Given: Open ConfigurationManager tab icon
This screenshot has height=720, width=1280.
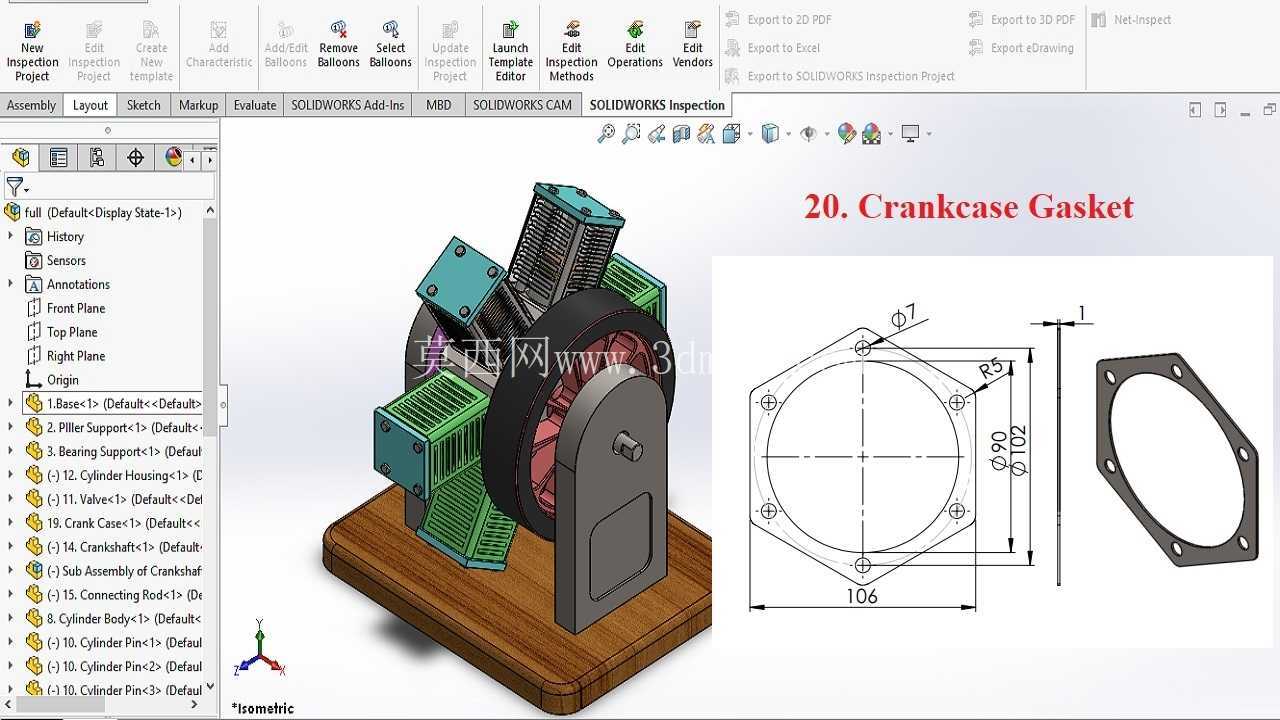Looking at the screenshot, I should [x=97, y=157].
